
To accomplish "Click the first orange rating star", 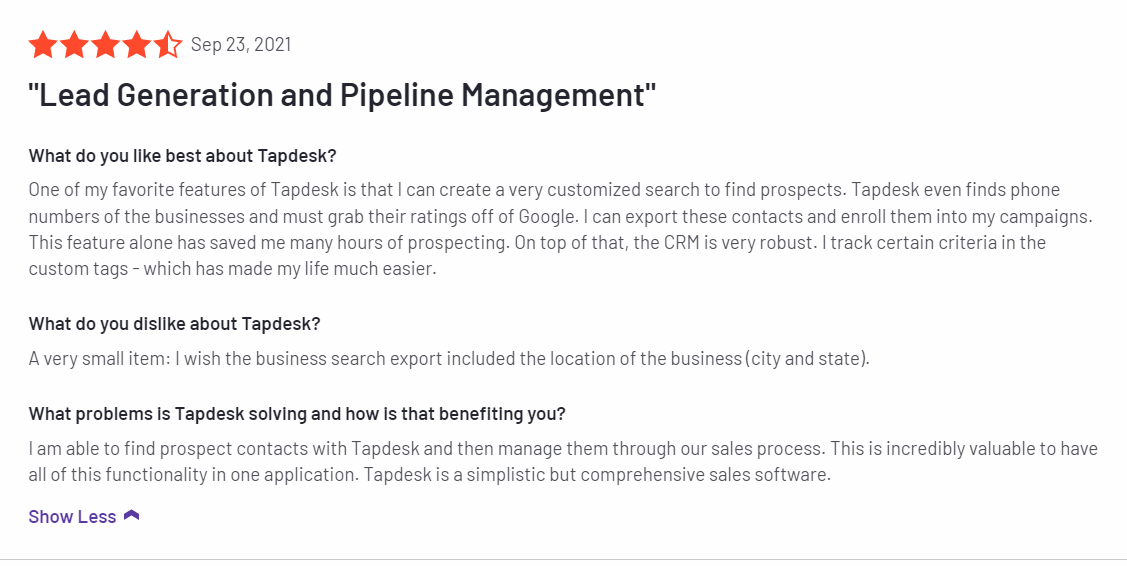I will pos(43,45).
